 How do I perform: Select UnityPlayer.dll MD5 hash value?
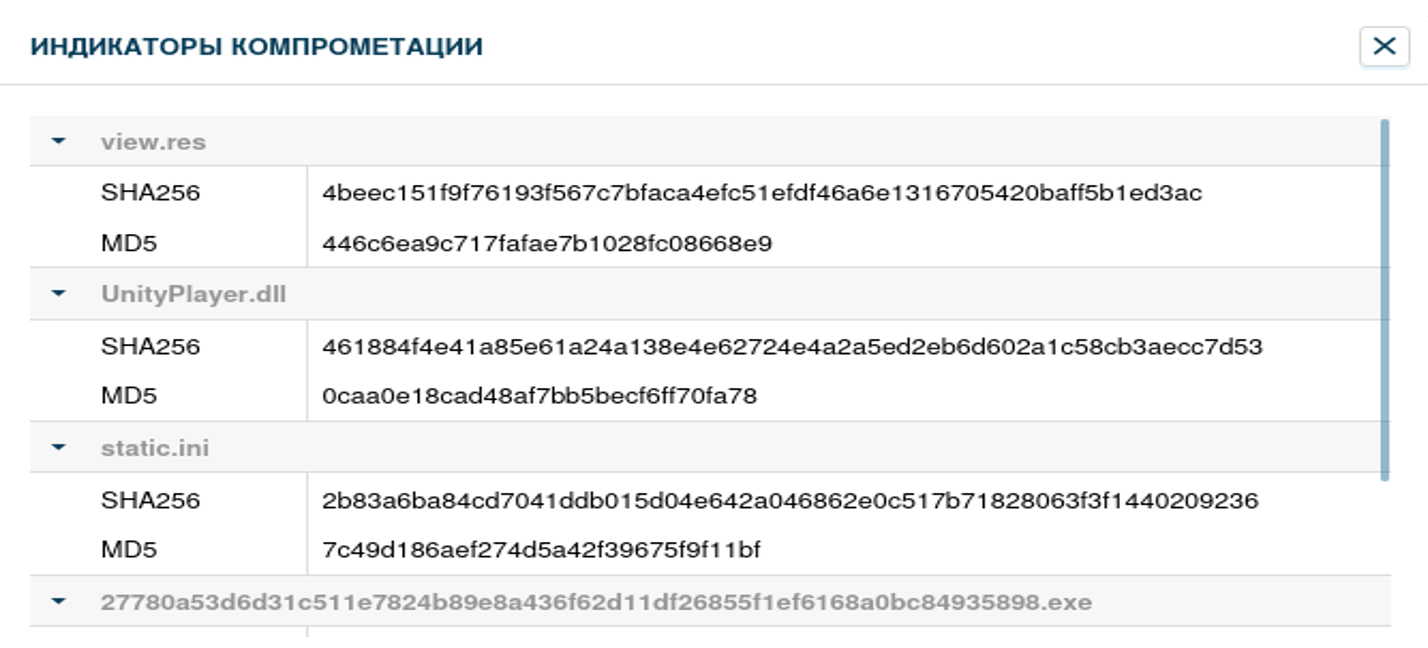[539, 396]
